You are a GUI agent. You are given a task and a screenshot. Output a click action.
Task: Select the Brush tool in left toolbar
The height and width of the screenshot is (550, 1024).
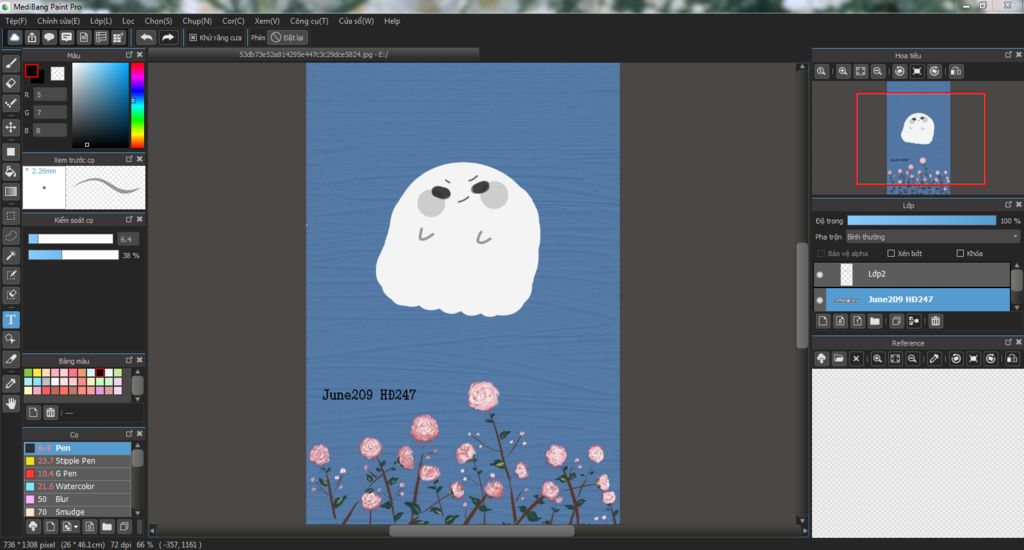pyautogui.click(x=11, y=63)
